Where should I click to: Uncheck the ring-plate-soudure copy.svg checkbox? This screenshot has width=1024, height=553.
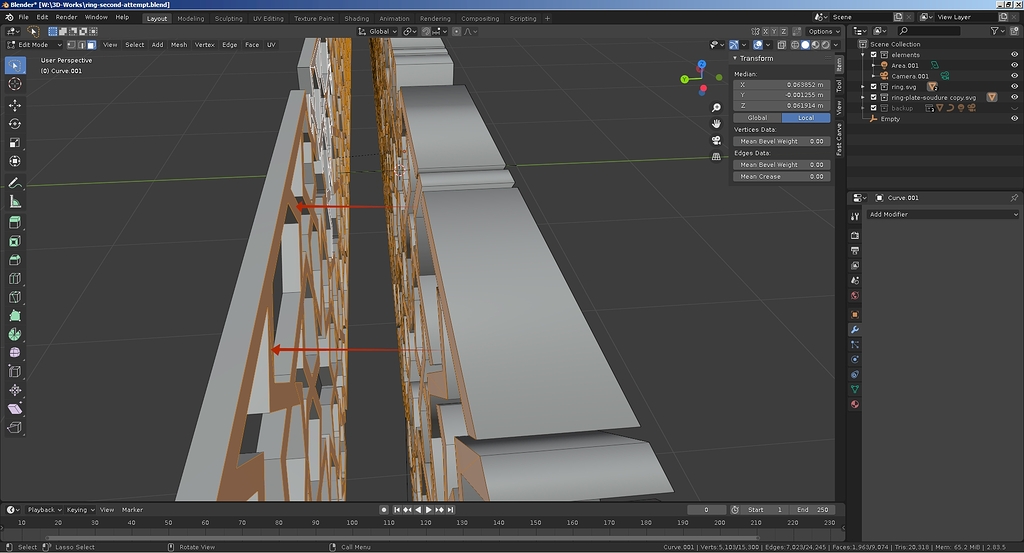(x=874, y=97)
